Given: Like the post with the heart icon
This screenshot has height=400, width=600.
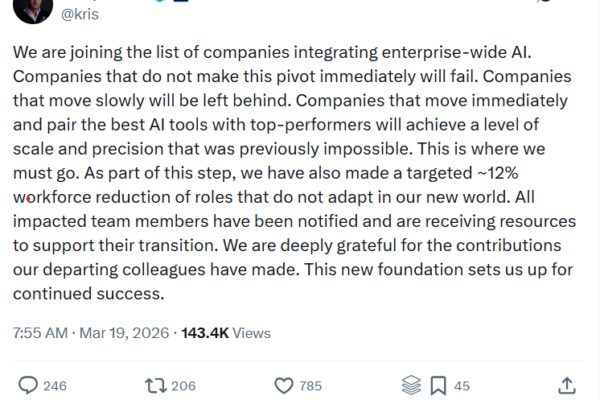Looking at the screenshot, I should (x=284, y=385).
